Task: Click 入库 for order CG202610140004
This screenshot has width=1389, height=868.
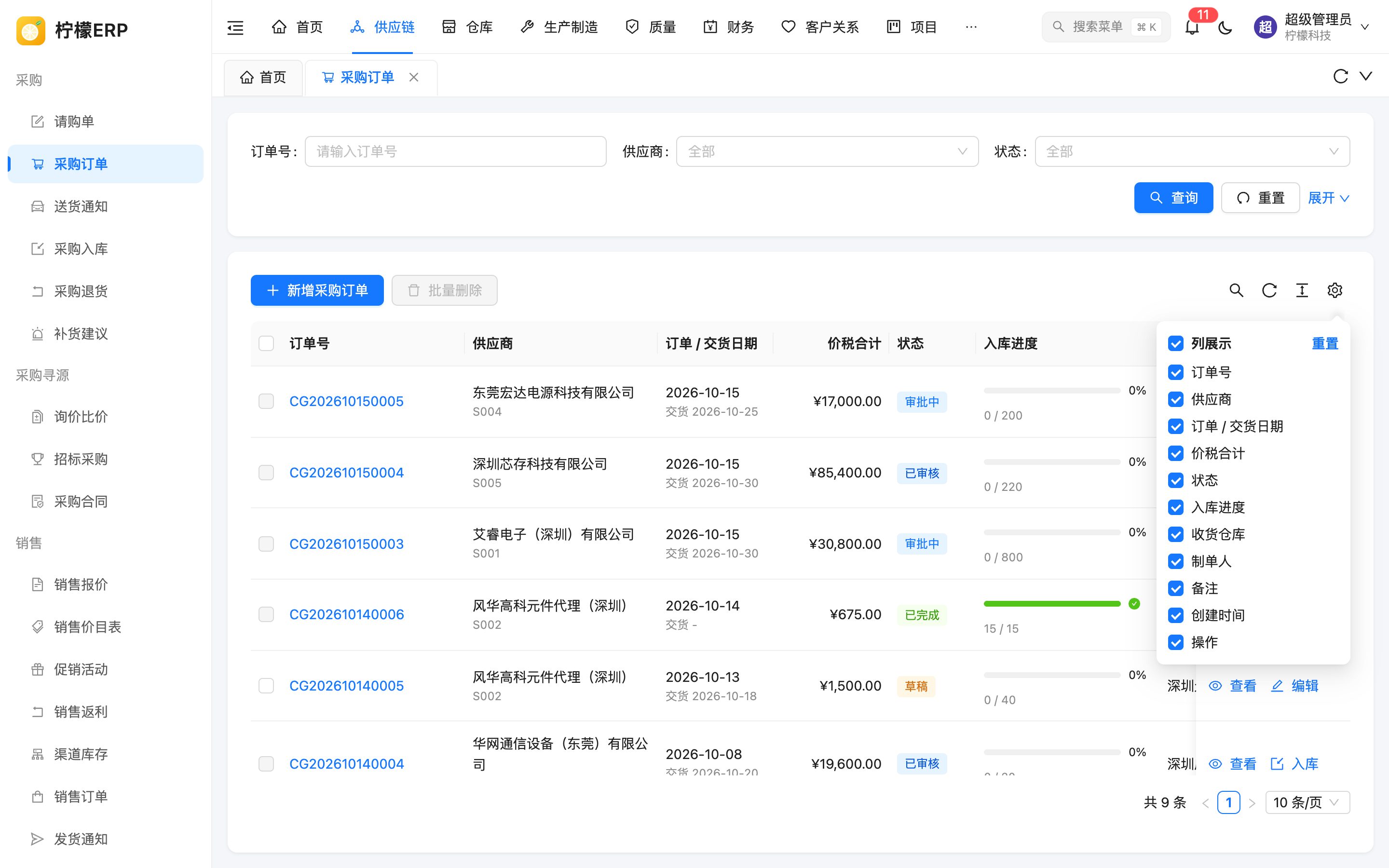Action: pyautogui.click(x=1294, y=764)
